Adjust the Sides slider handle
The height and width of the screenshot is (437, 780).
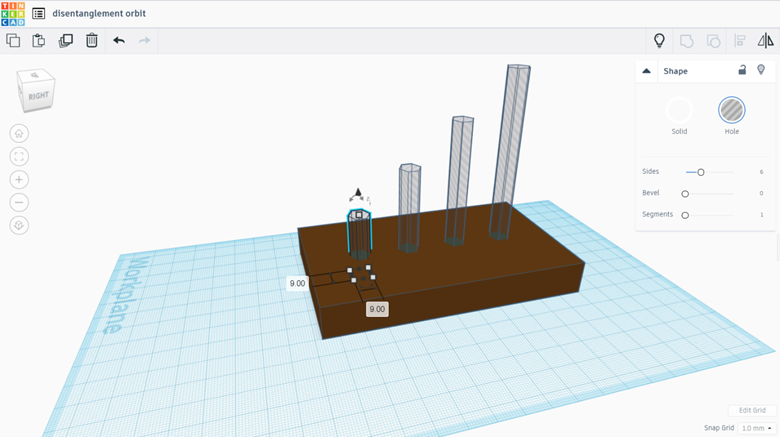[700, 172]
